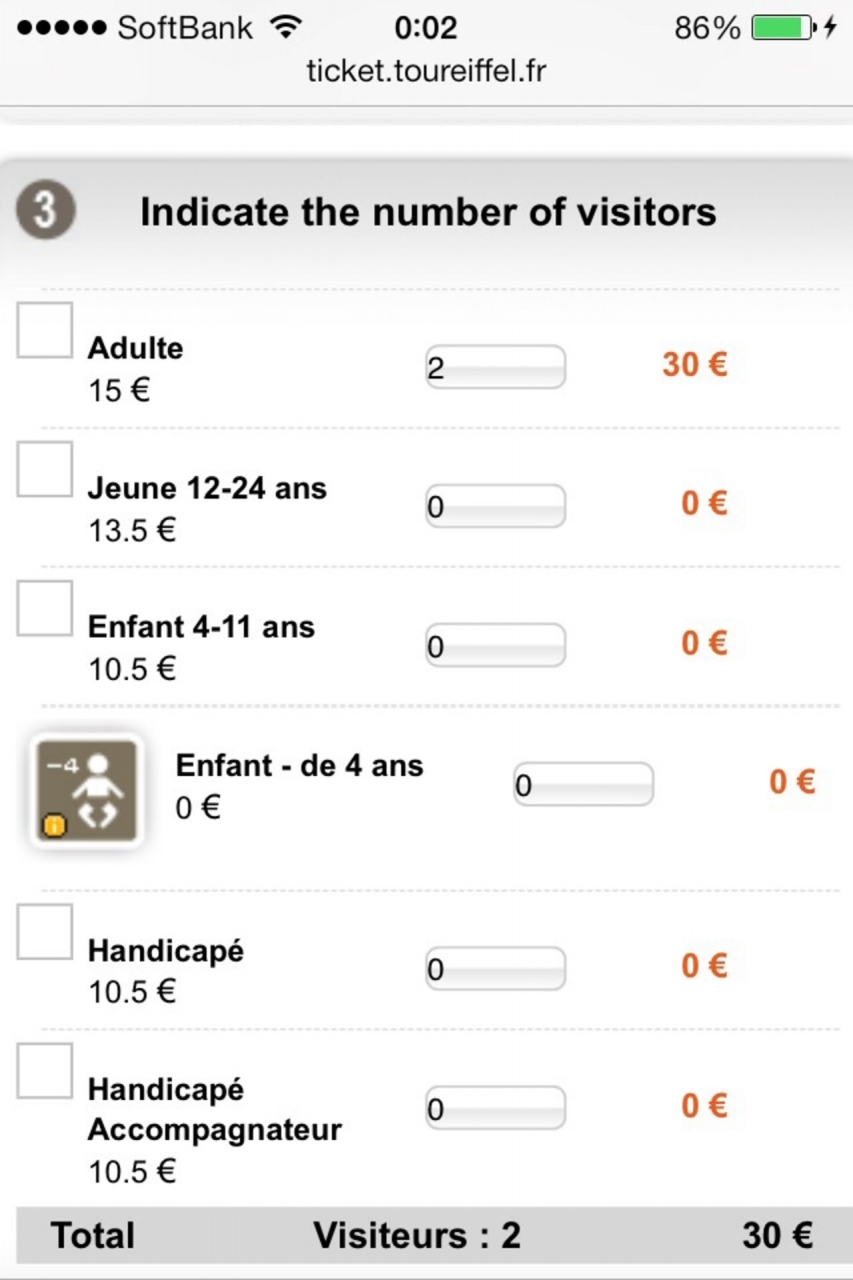Check the Jeune 12-24 ans checkbox

(45, 469)
